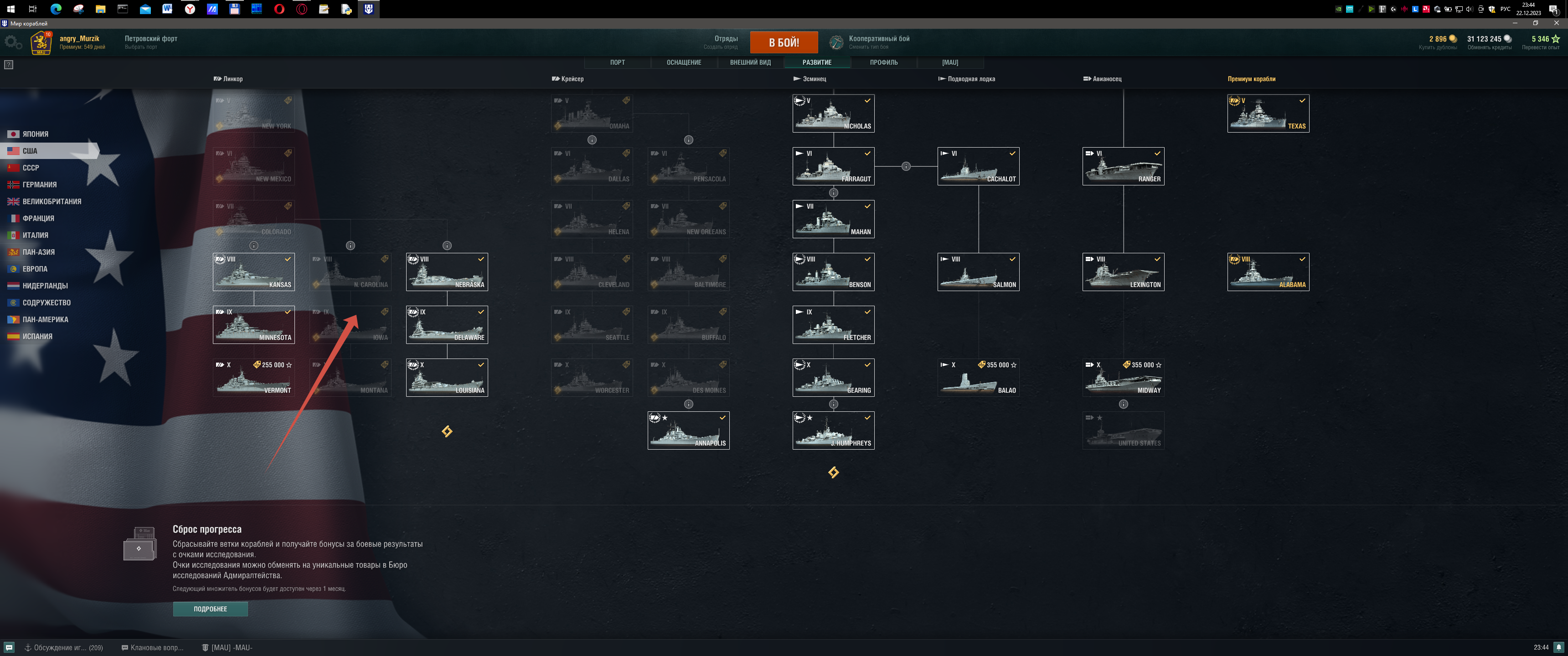Select the Lexington carrier card
Viewport: 1568px width, 656px height.
[1123, 272]
